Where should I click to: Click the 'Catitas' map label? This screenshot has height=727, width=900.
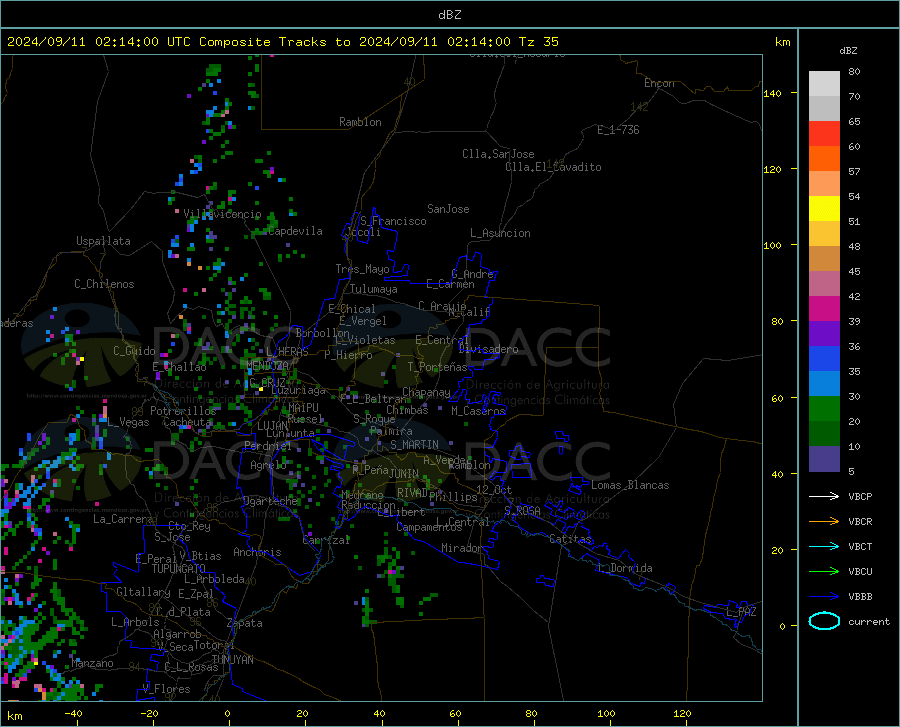(x=570, y=539)
